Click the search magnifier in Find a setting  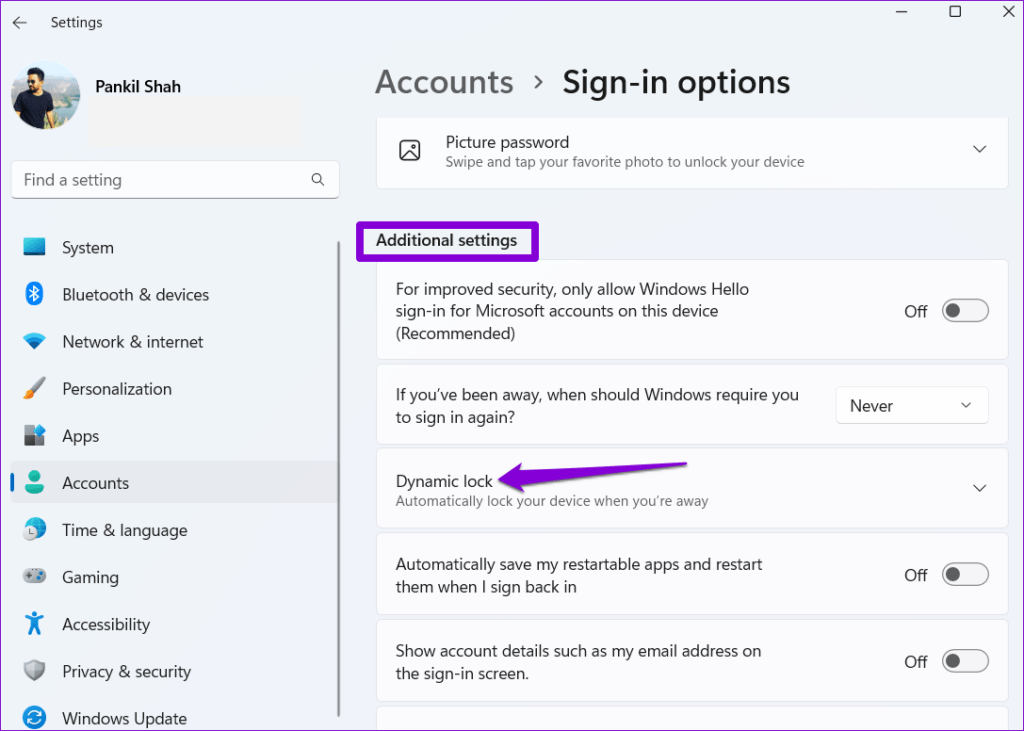[317, 179]
